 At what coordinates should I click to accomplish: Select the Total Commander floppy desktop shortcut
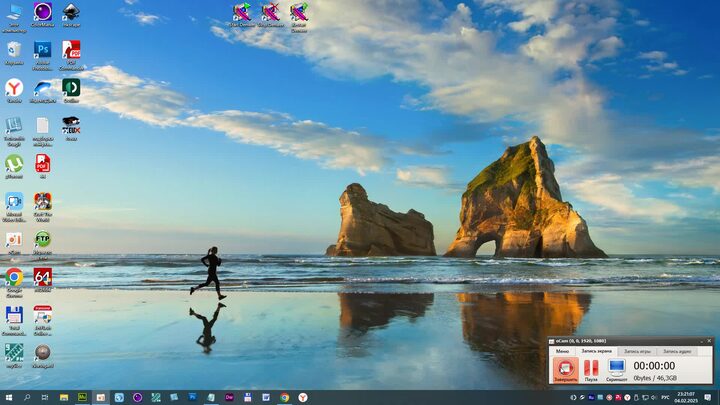click(14, 321)
